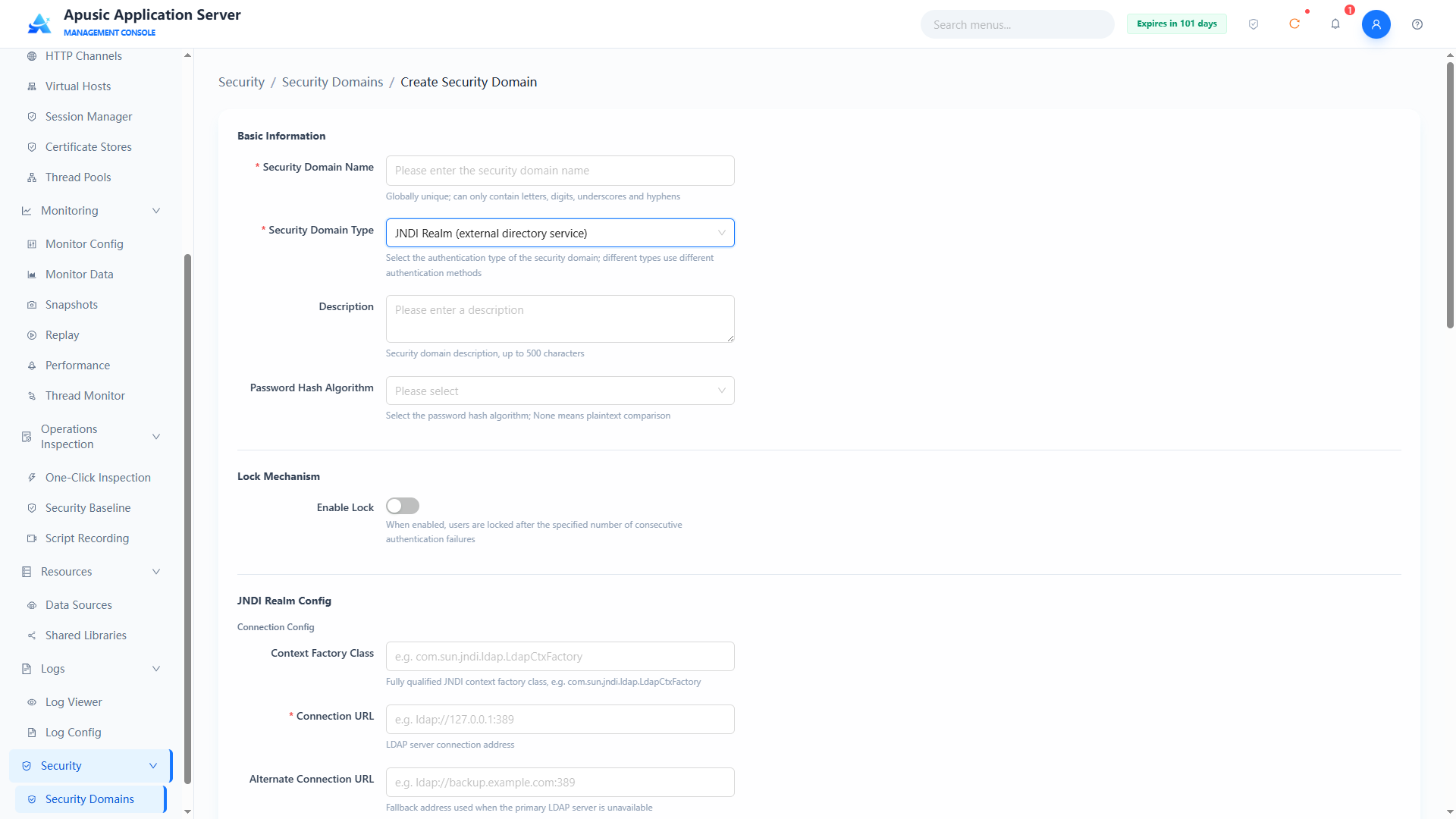Collapse the Security menu section

point(153,766)
